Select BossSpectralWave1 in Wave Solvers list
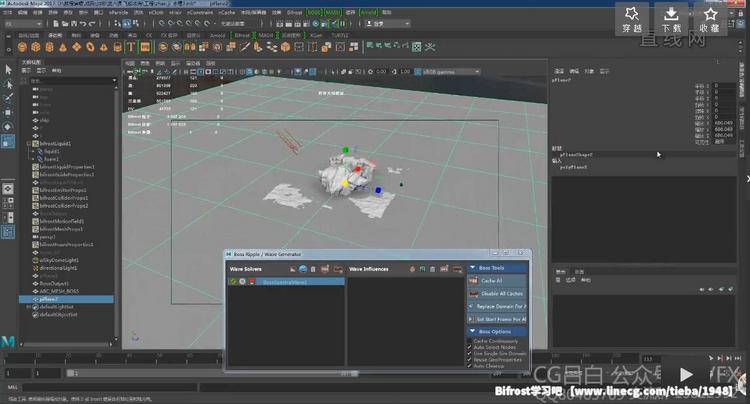This screenshot has width=750, height=404. click(286, 282)
